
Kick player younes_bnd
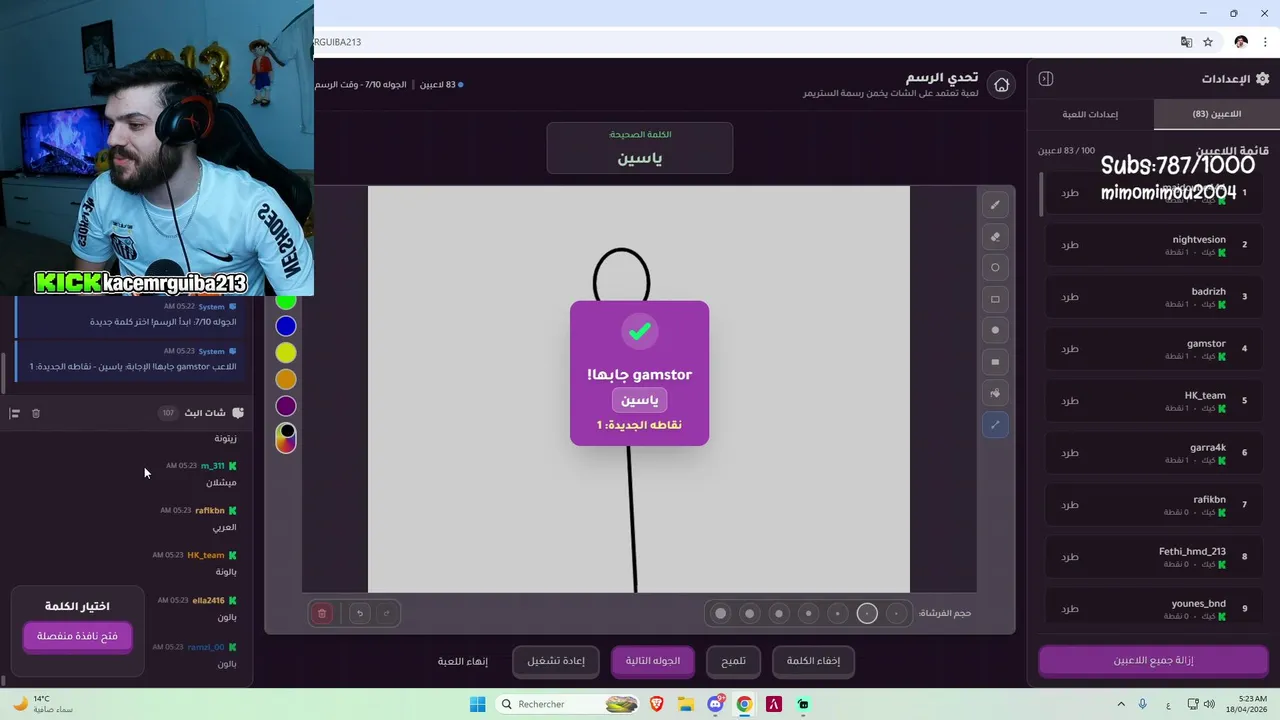[x=1070, y=609]
